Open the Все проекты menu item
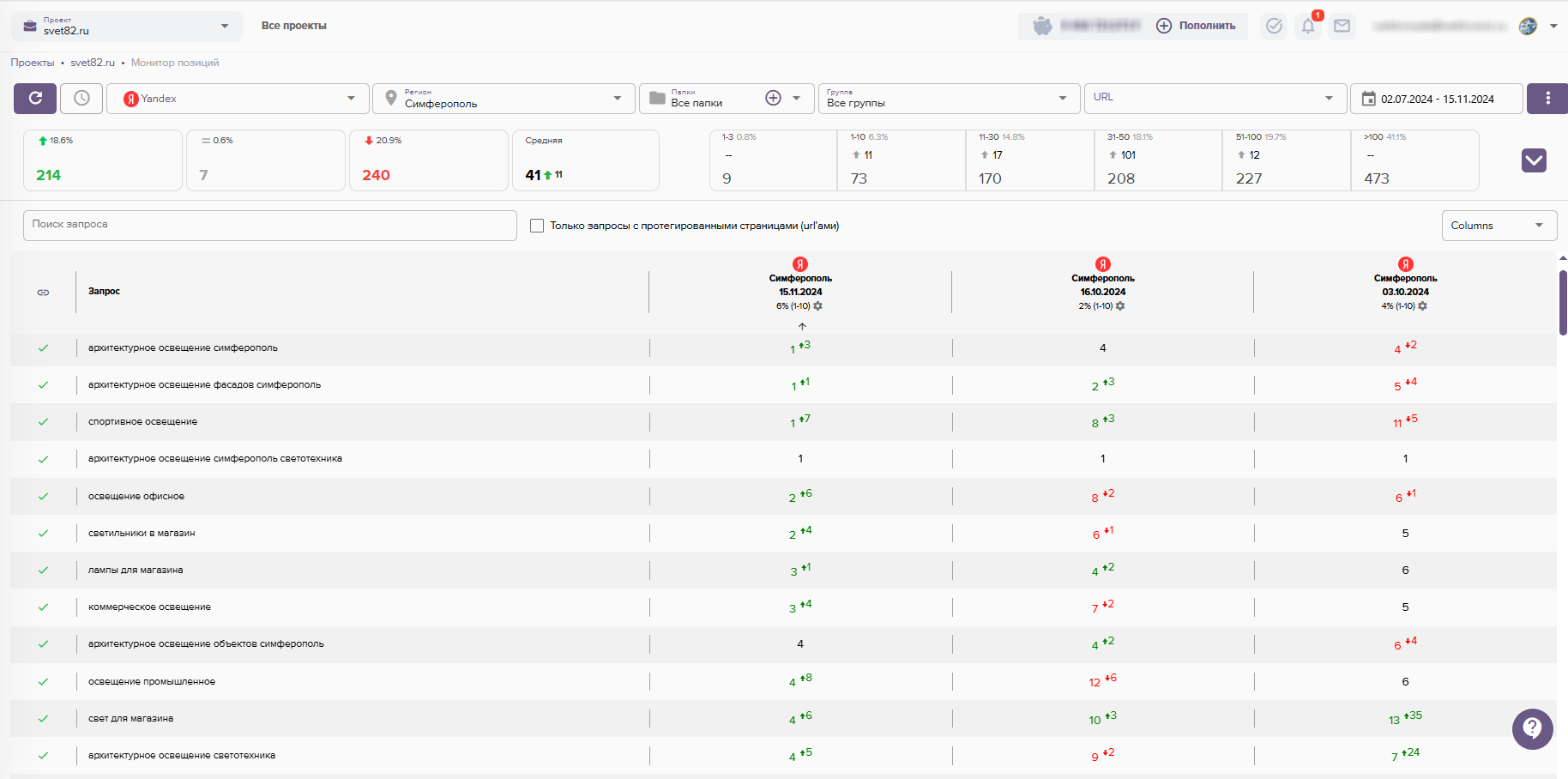1568x779 pixels. [x=293, y=26]
